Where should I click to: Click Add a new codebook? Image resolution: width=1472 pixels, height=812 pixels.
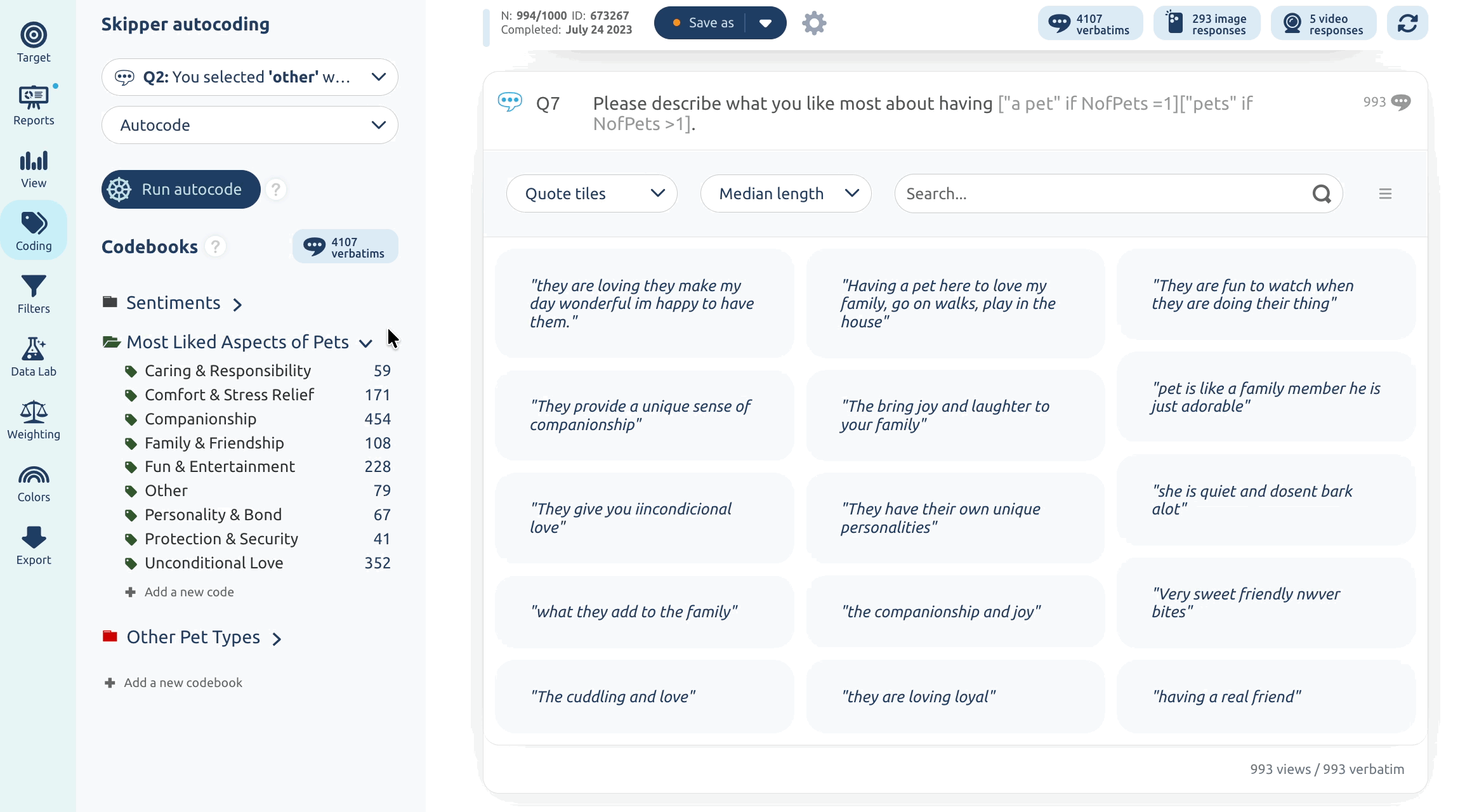tap(174, 683)
